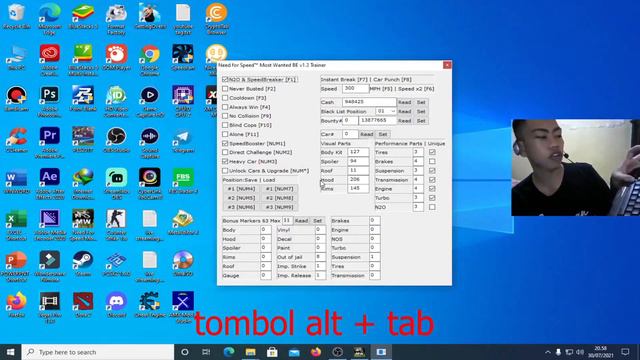Select the Counter-Strike desktop shortcut
The image size is (640, 360).
[x=116, y=224]
